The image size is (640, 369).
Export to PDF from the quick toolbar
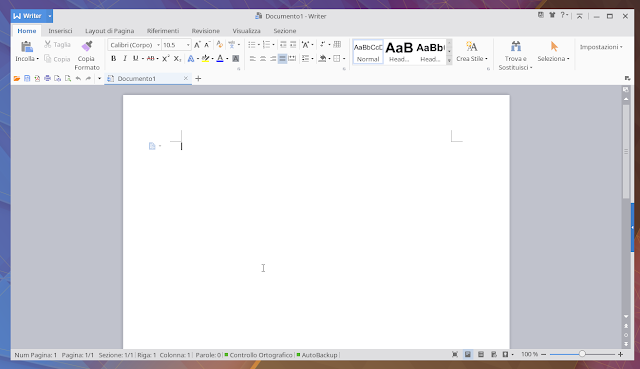37,78
